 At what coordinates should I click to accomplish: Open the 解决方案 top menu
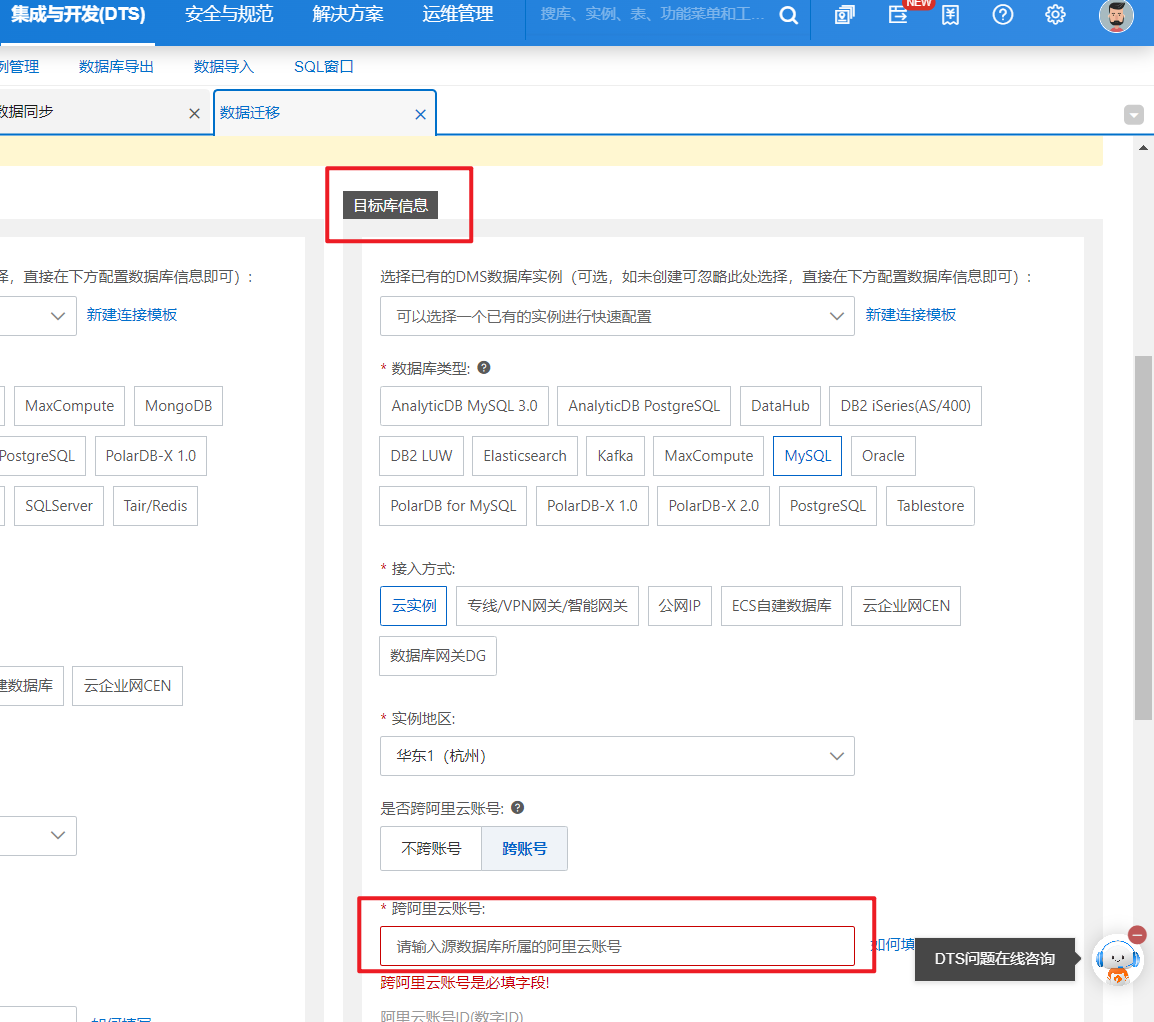pyautogui.click(x=348, y=15)
